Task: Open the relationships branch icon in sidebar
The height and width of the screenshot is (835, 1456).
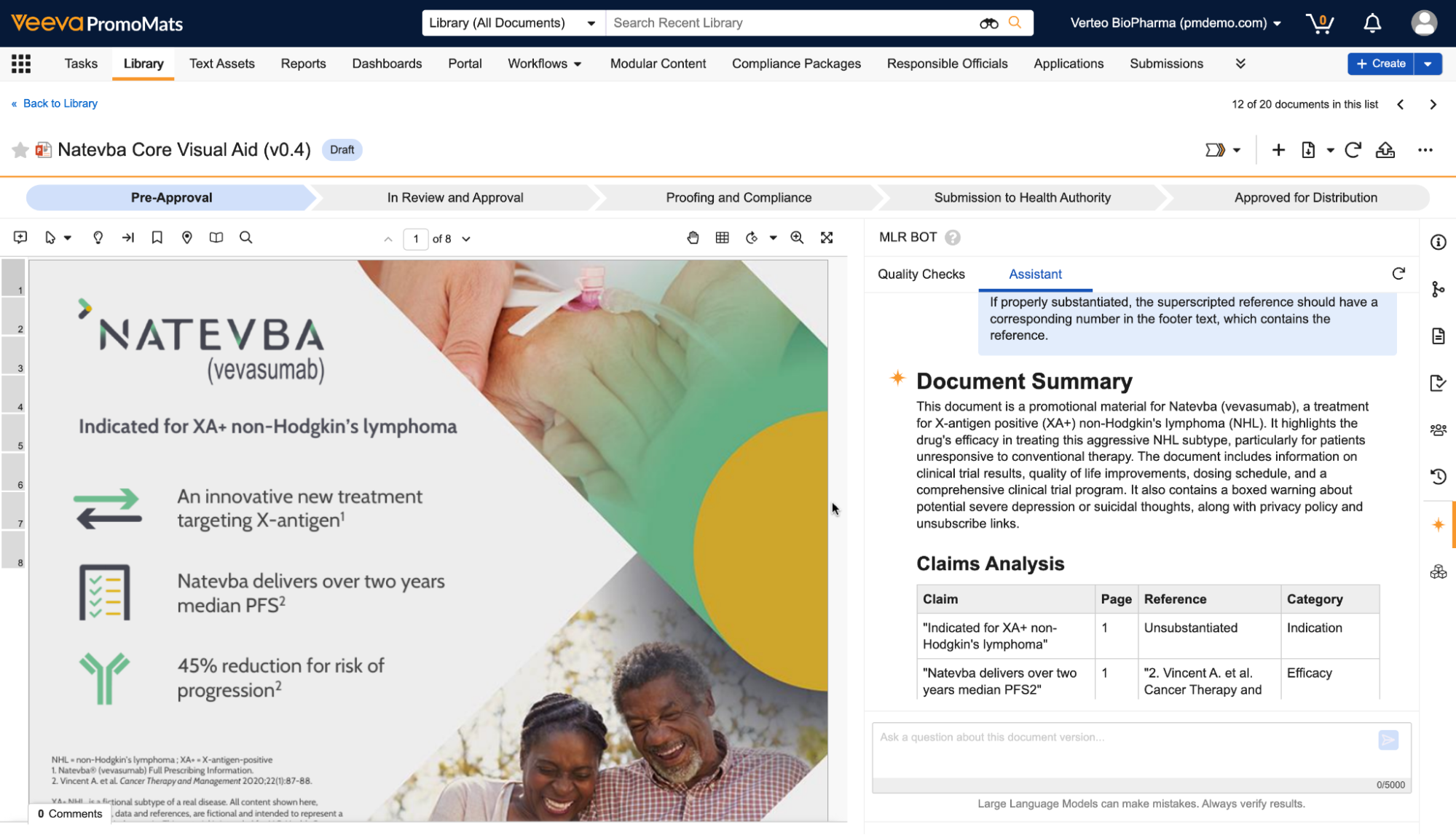Action: [x=1439, y=290]
